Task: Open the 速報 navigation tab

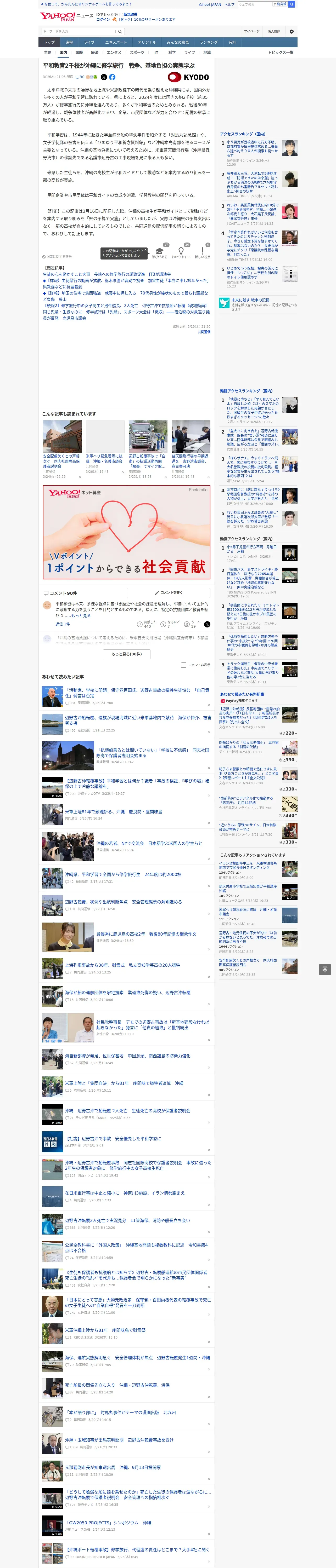Action: (x=69, y=43)
